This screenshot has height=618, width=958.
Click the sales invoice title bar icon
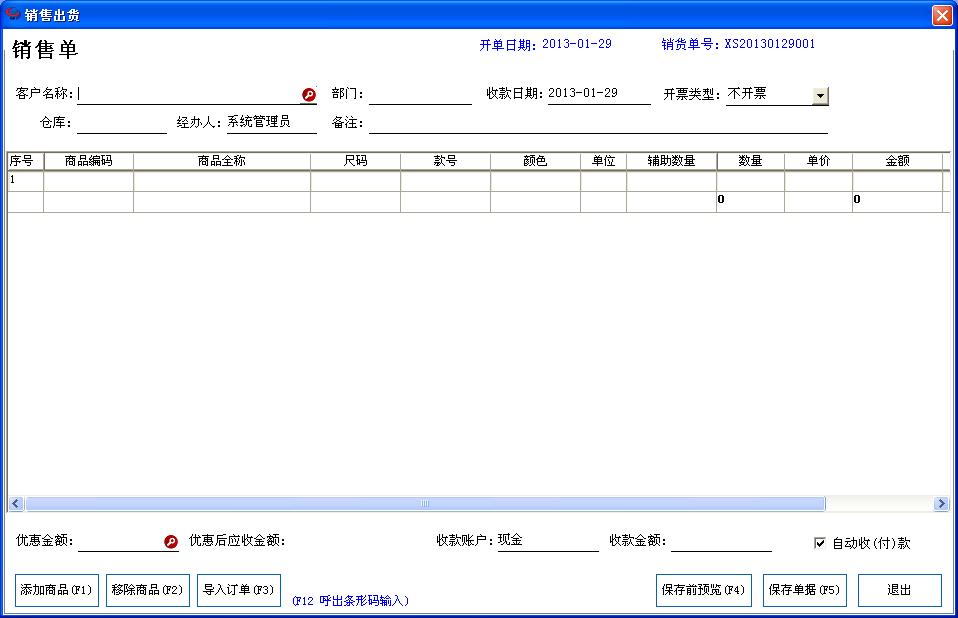click(10, 14)
